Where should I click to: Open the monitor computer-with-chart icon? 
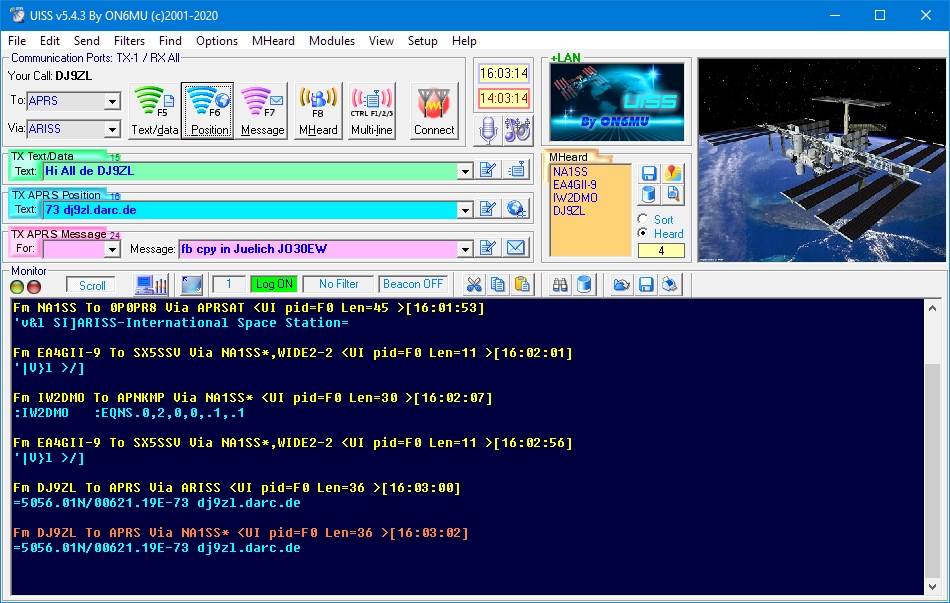[x=151, y=284]
